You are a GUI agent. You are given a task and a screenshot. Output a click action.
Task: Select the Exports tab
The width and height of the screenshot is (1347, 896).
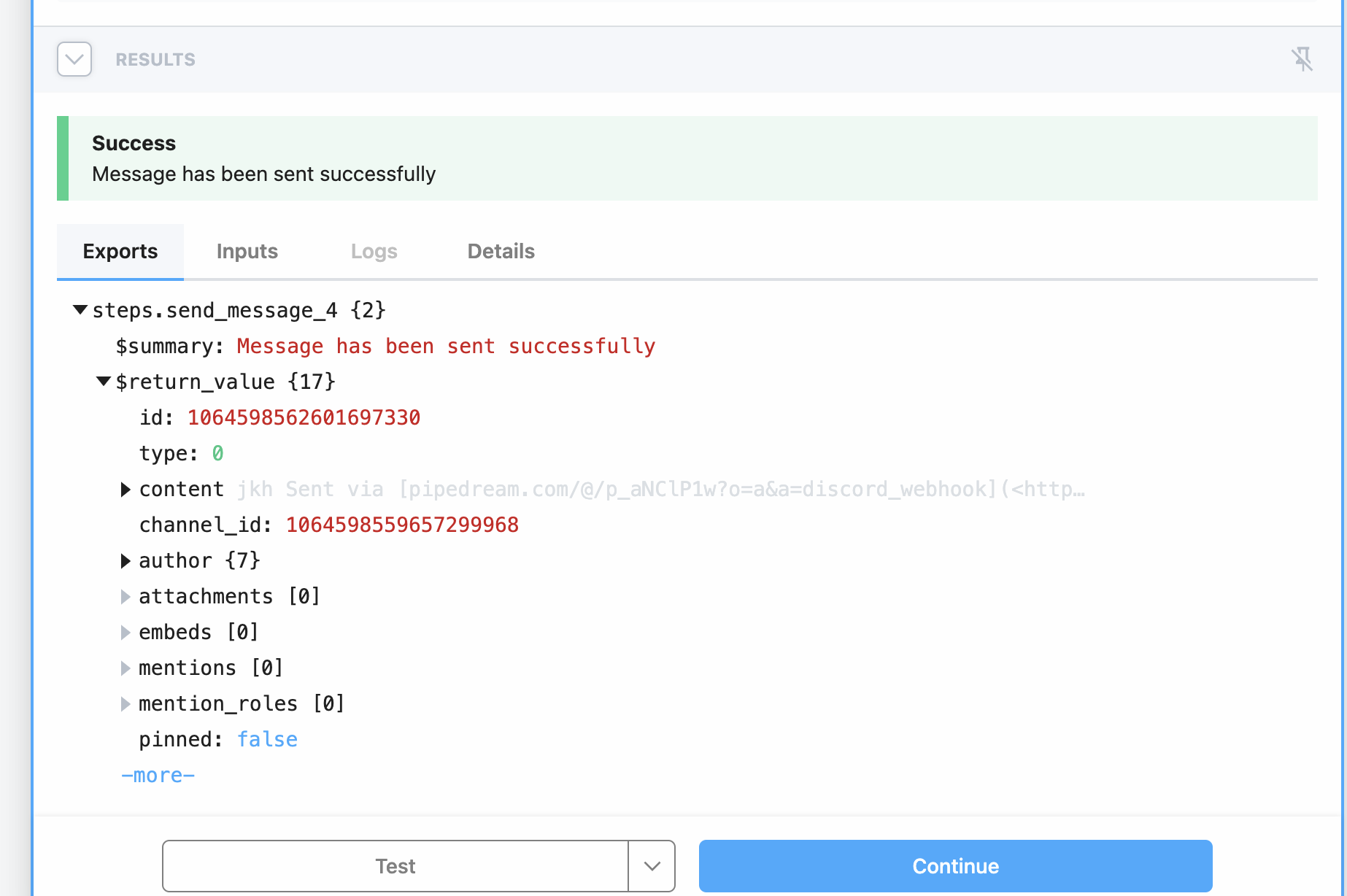point(120,251)
